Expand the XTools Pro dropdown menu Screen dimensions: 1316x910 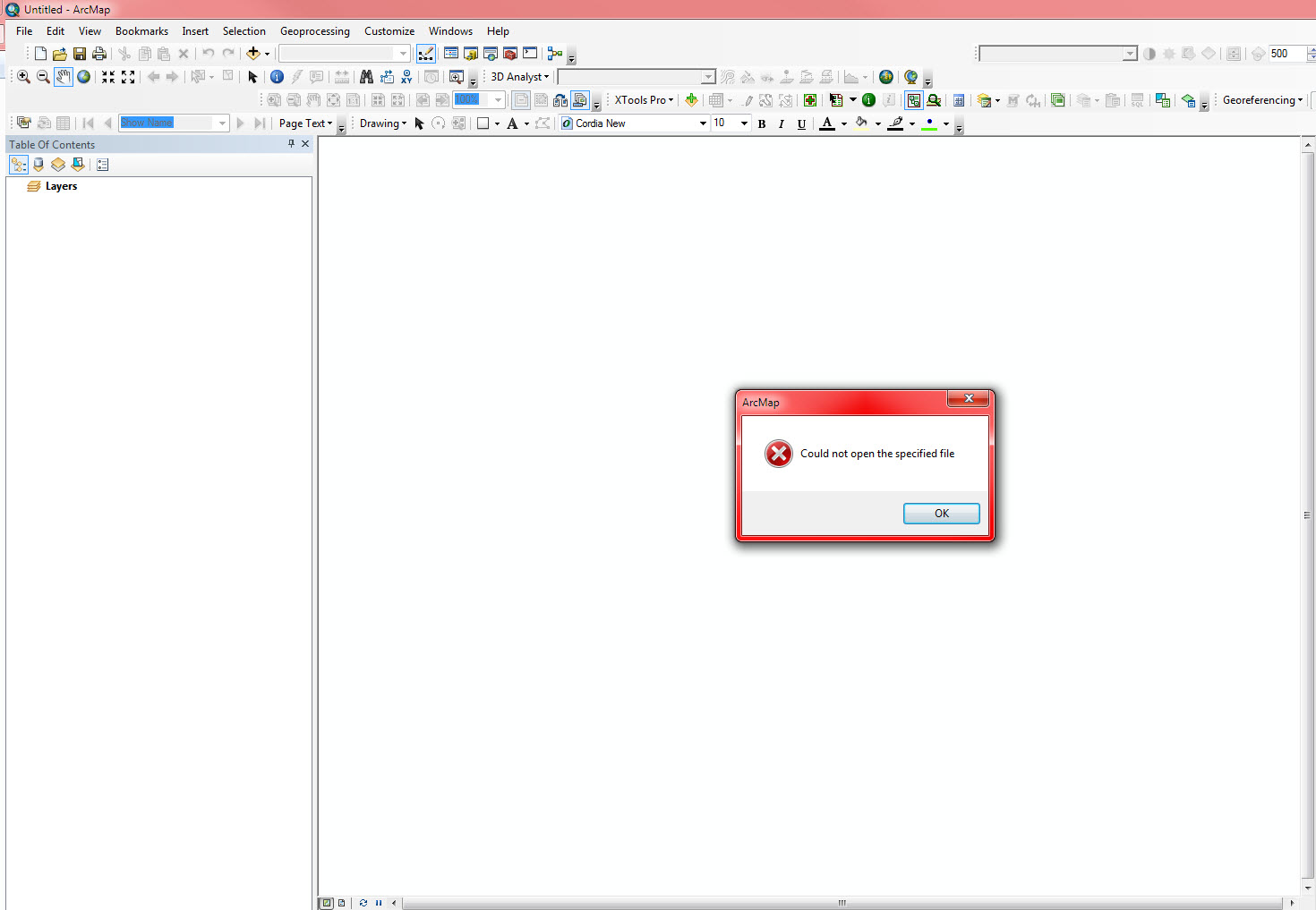(x=644, y=100)
